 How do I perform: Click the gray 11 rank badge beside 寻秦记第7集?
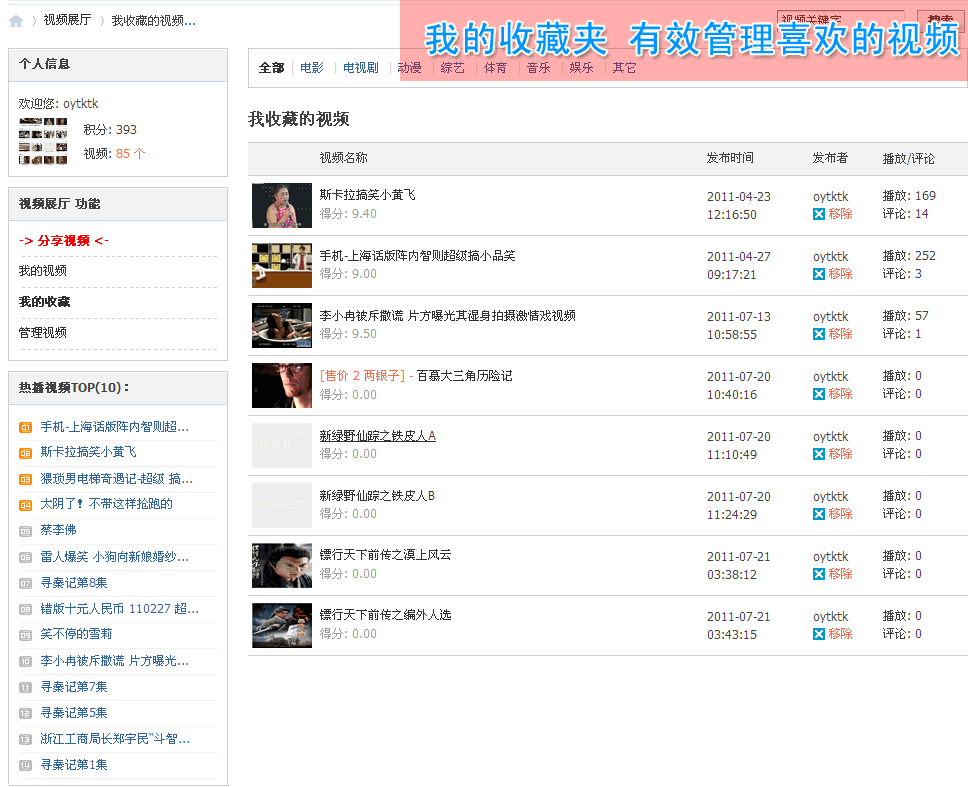pyautogui.click(x=25, y=688)
